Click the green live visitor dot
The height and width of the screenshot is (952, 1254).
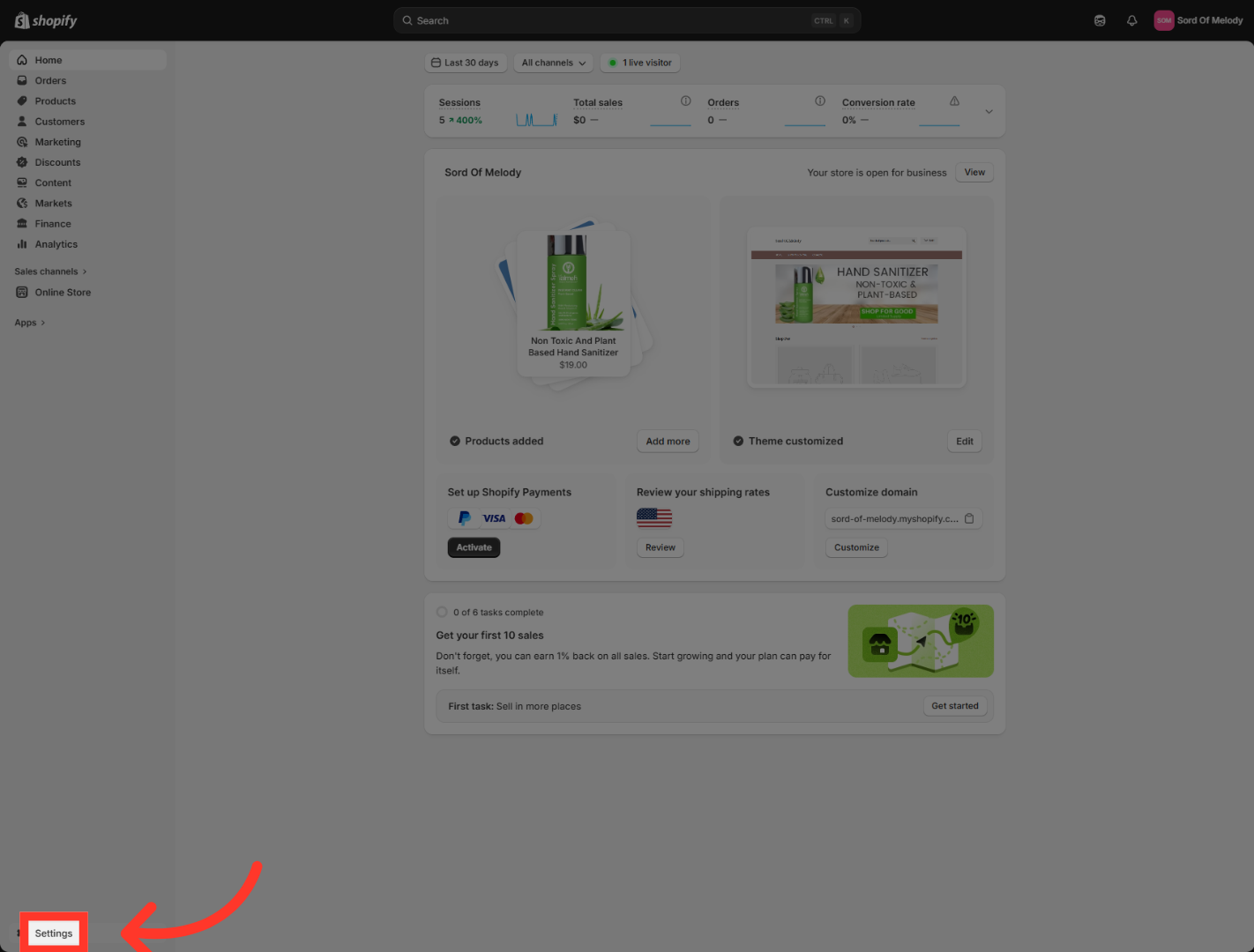tap(613, 63)
